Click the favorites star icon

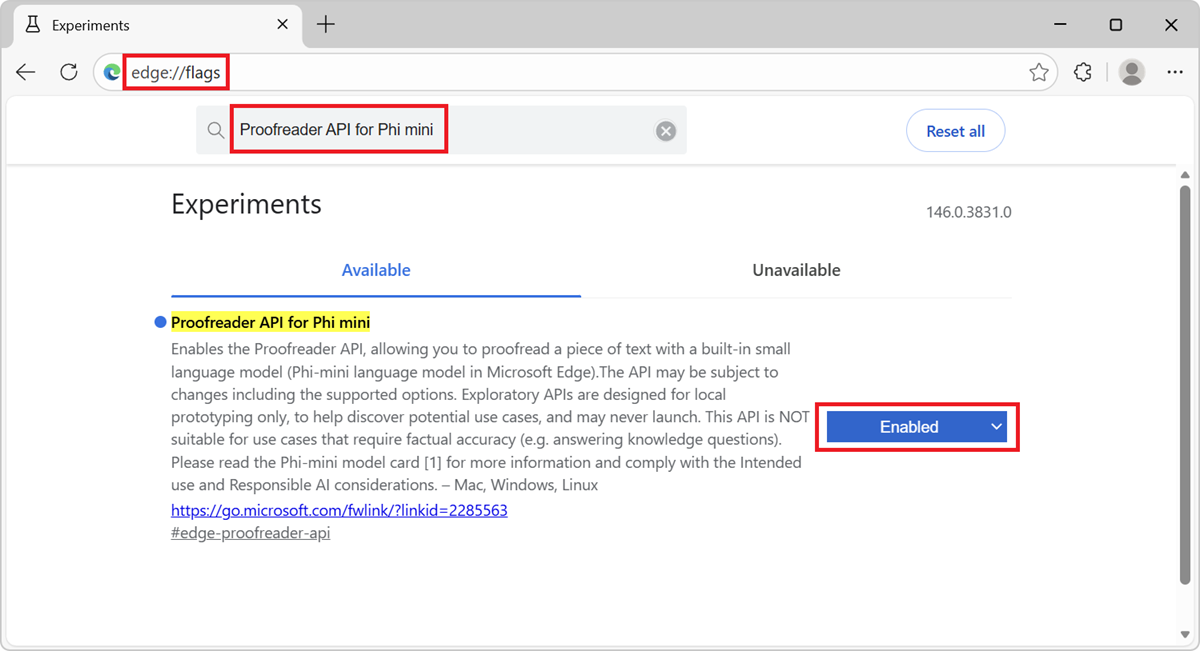[x=1039, y=72]
